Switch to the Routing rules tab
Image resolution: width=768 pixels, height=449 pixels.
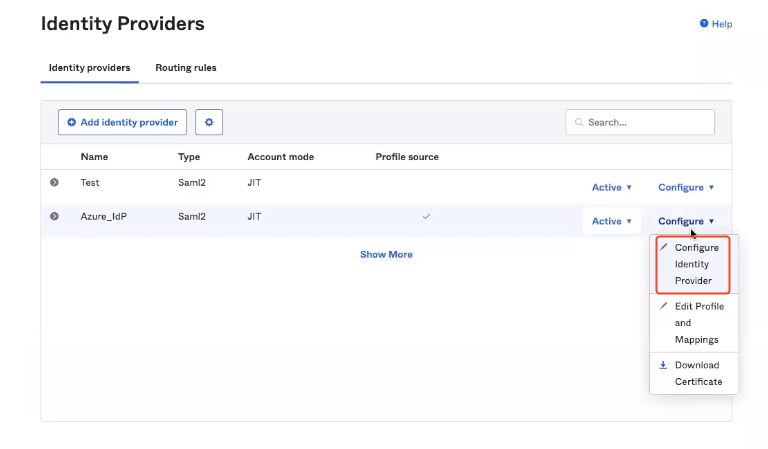point(186,68)
